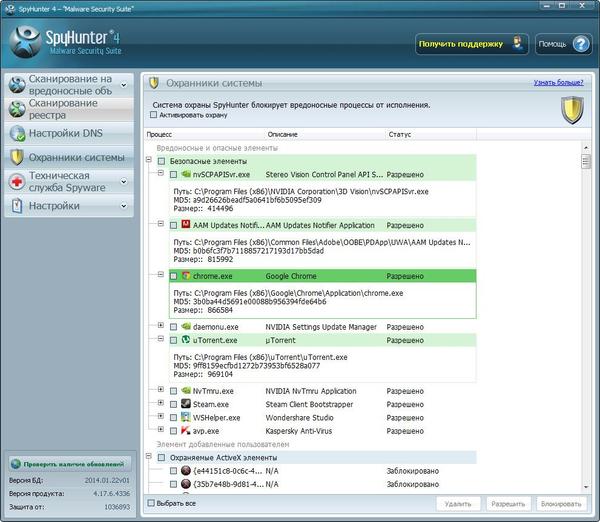Click the registry scan icon in sidebar
This screenshot has height=522, width=600.
point(17,109)
